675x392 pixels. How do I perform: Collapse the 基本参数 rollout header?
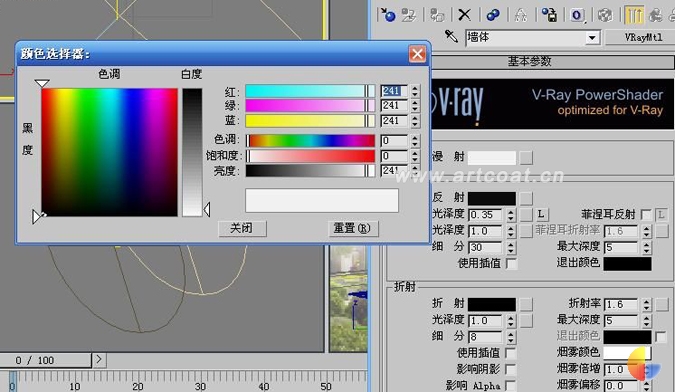tap(529, 62)
